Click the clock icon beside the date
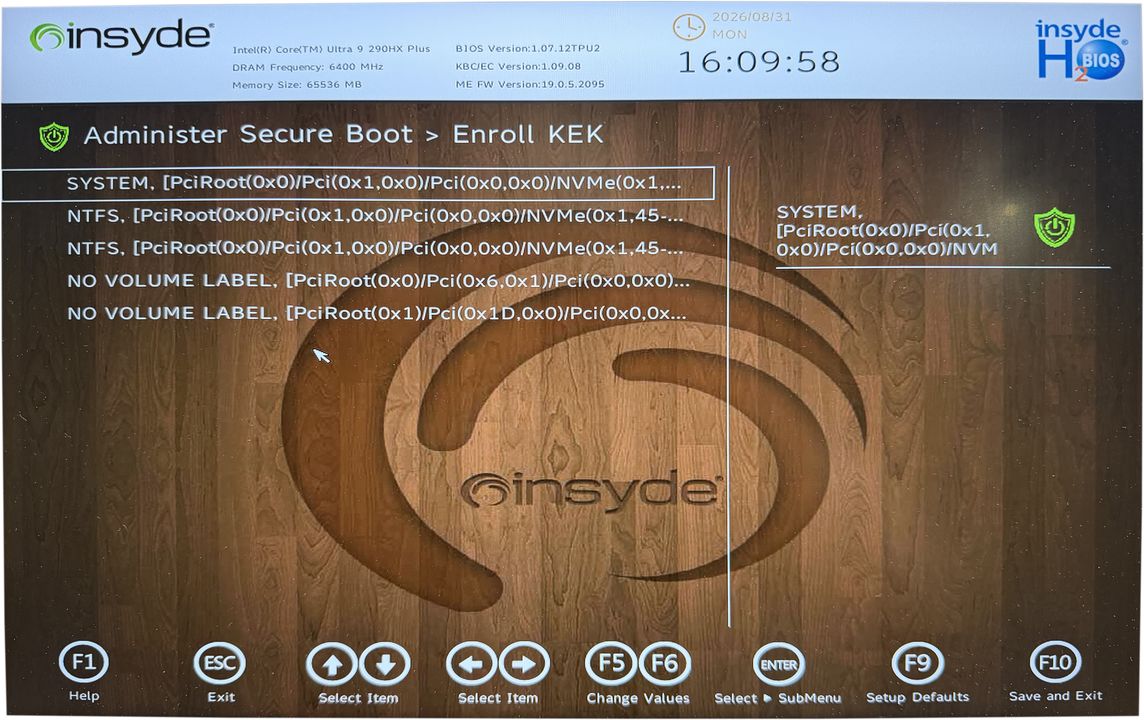The height and width of the screenshot is (720, 1144). pyautogui.click(x=688, y=27)
